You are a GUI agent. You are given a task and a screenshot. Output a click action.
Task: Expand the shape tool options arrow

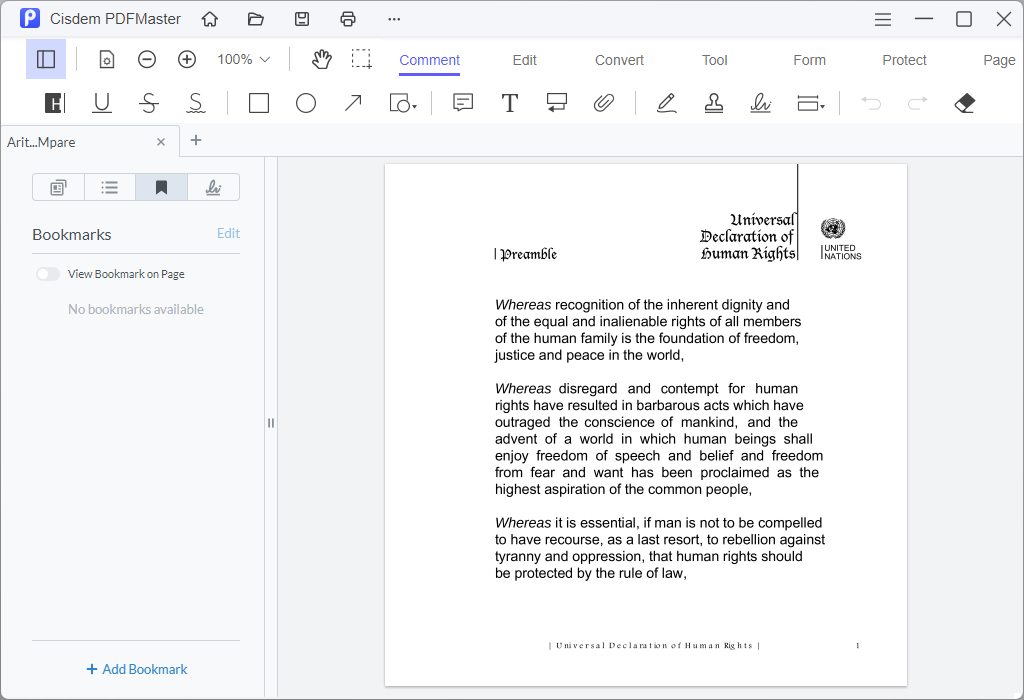click(x=413, y=108)
